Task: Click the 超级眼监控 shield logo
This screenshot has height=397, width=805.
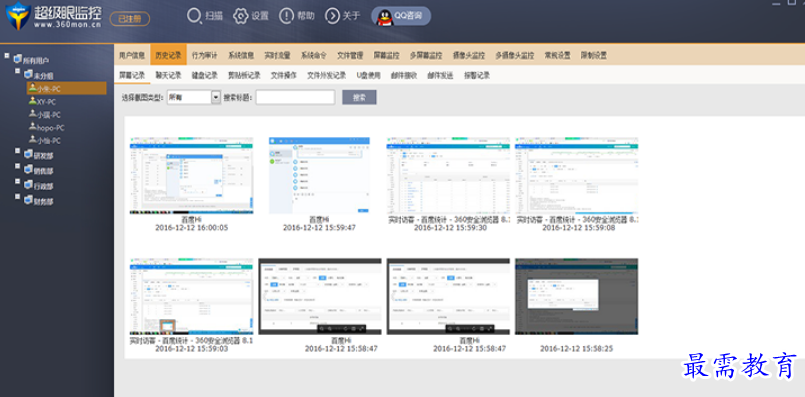Action: tap(17, 16)
